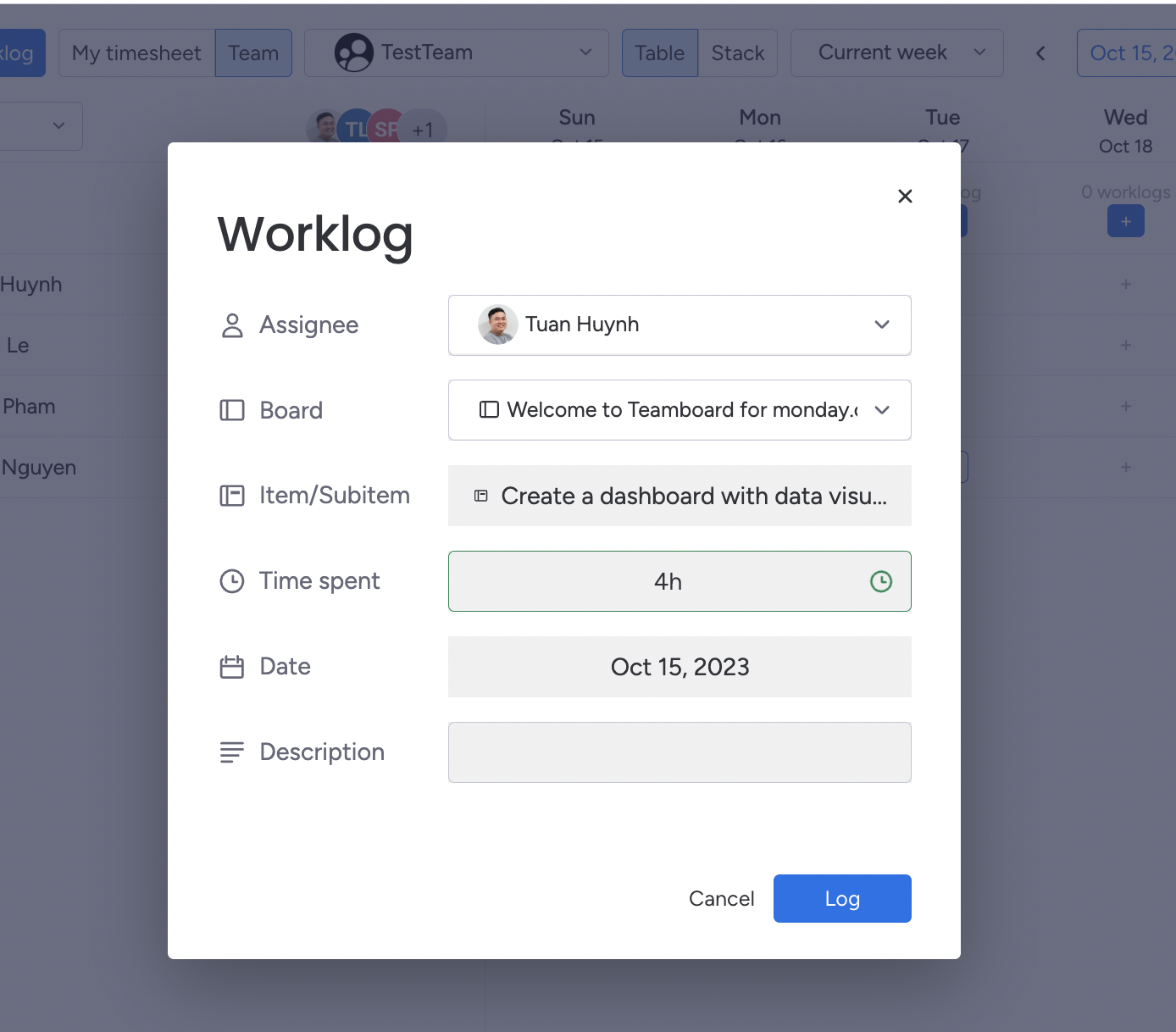Close the Worklog dialog with X
This screenshot has height=1032, width=1176.
click(905, 197)
